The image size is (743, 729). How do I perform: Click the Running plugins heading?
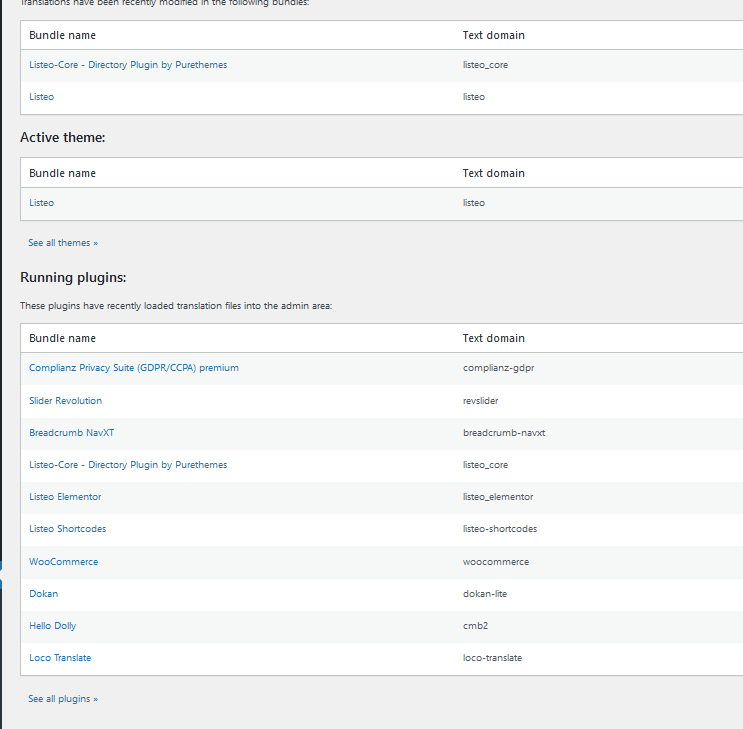(x=73, y=277)
